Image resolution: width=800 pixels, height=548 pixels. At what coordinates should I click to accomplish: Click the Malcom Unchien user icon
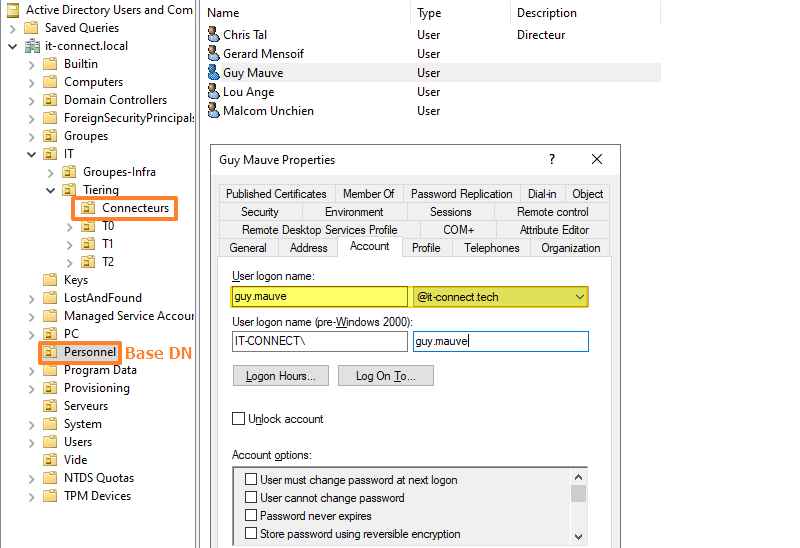(214, 110)
